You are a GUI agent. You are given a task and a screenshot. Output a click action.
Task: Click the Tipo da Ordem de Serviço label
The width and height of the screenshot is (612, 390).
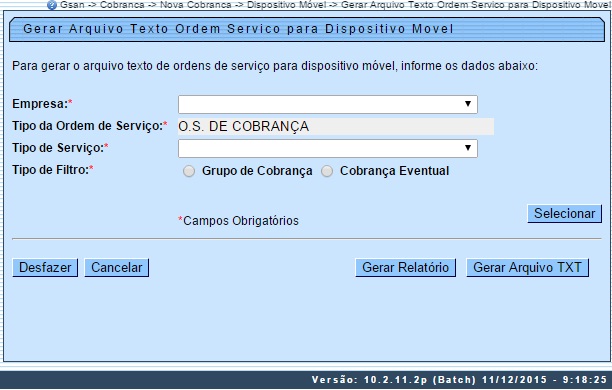[x=90, y=126]
